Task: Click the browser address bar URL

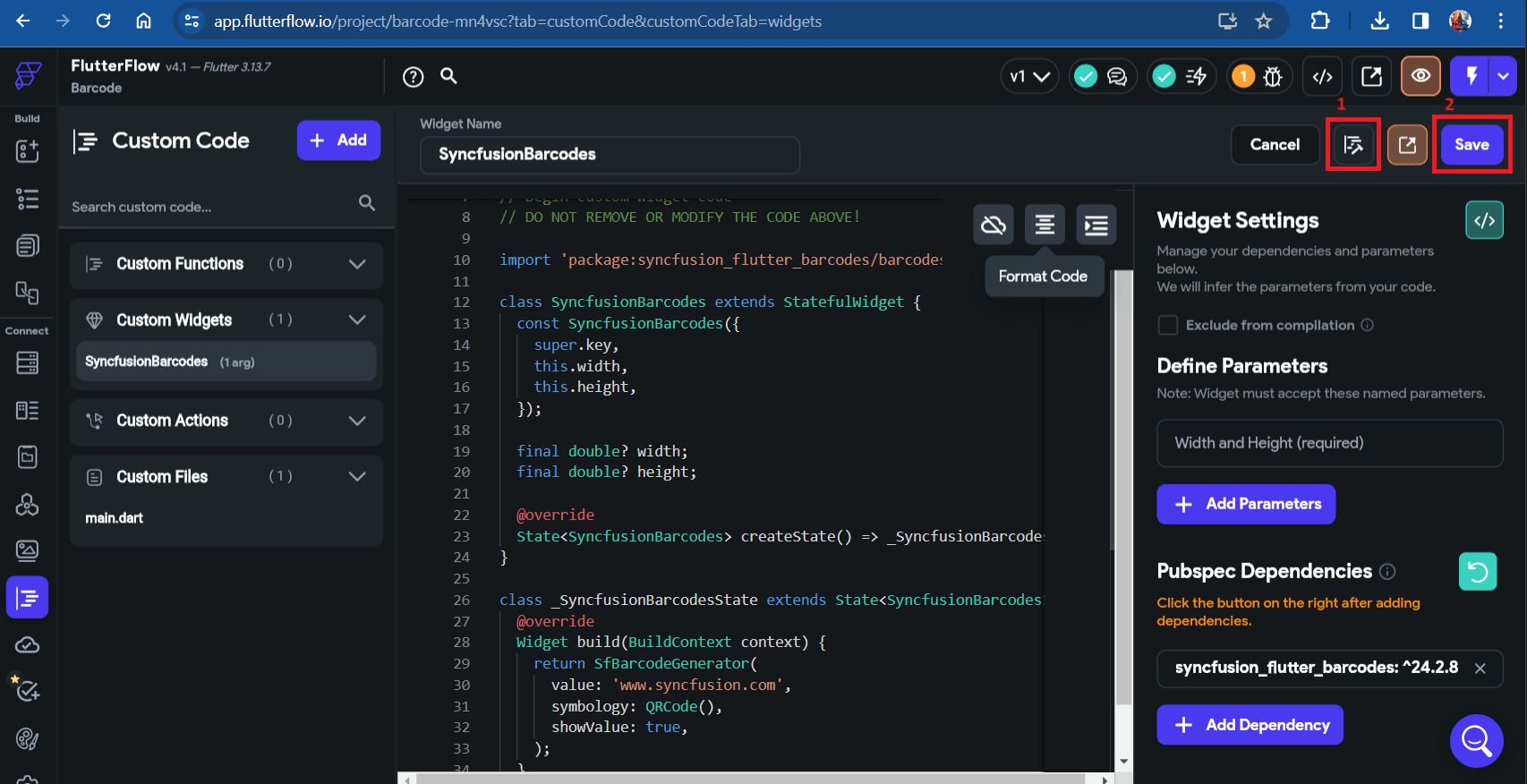Action: pos(517,21)
